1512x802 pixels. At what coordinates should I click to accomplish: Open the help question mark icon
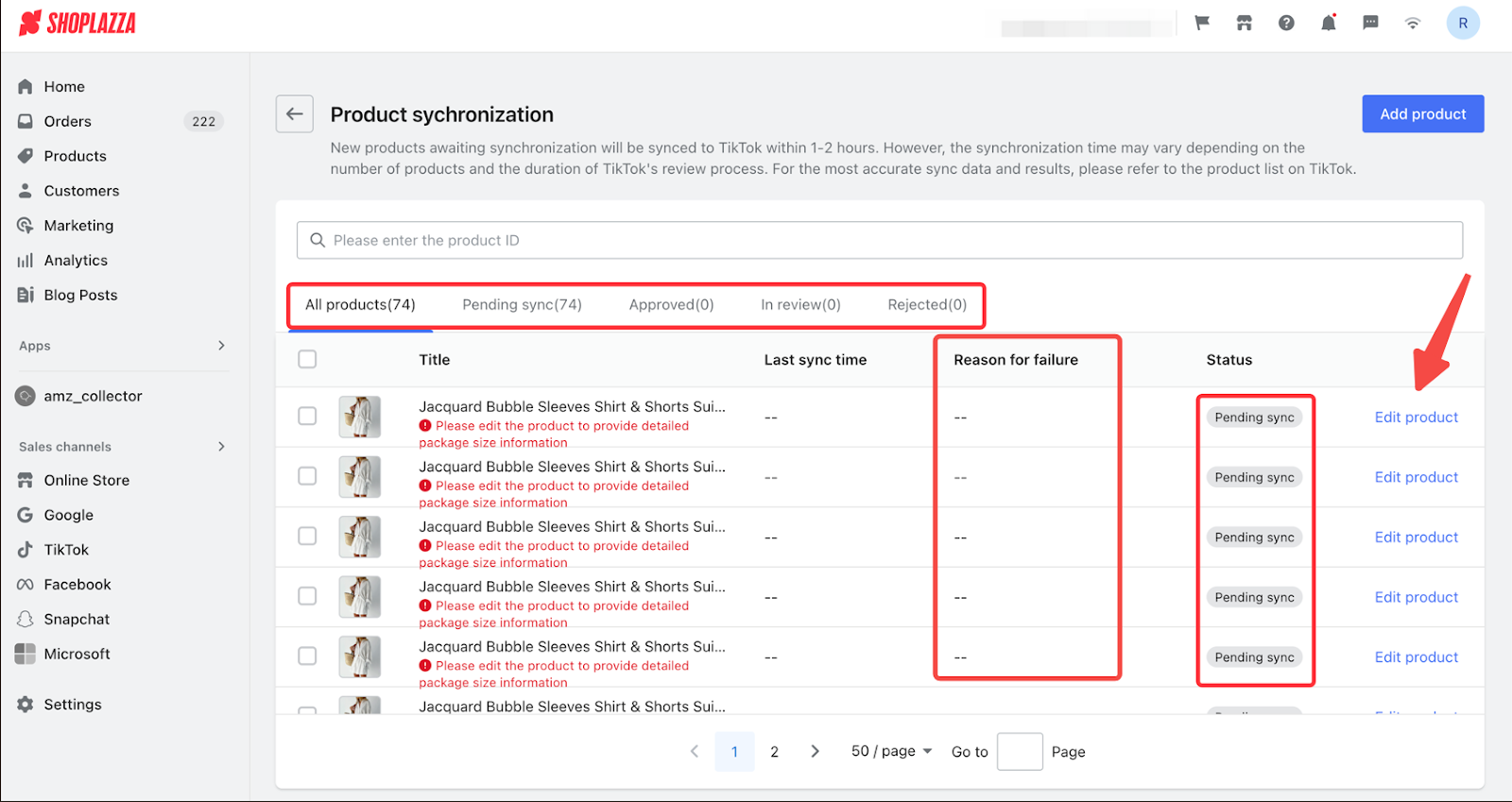tap(1286, 23)
